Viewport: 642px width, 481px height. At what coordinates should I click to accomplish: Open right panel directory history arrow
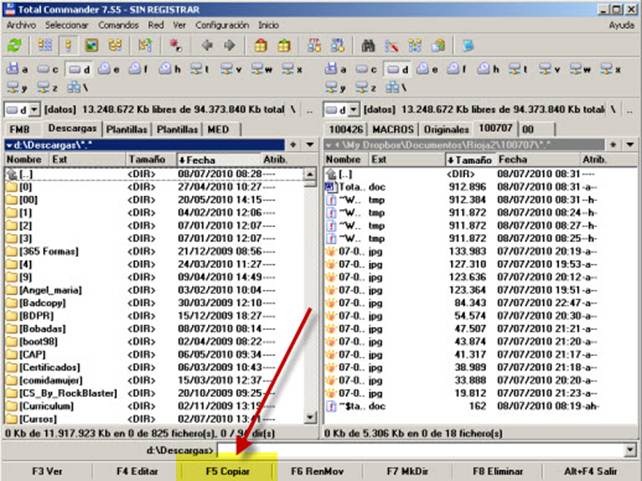630,145
